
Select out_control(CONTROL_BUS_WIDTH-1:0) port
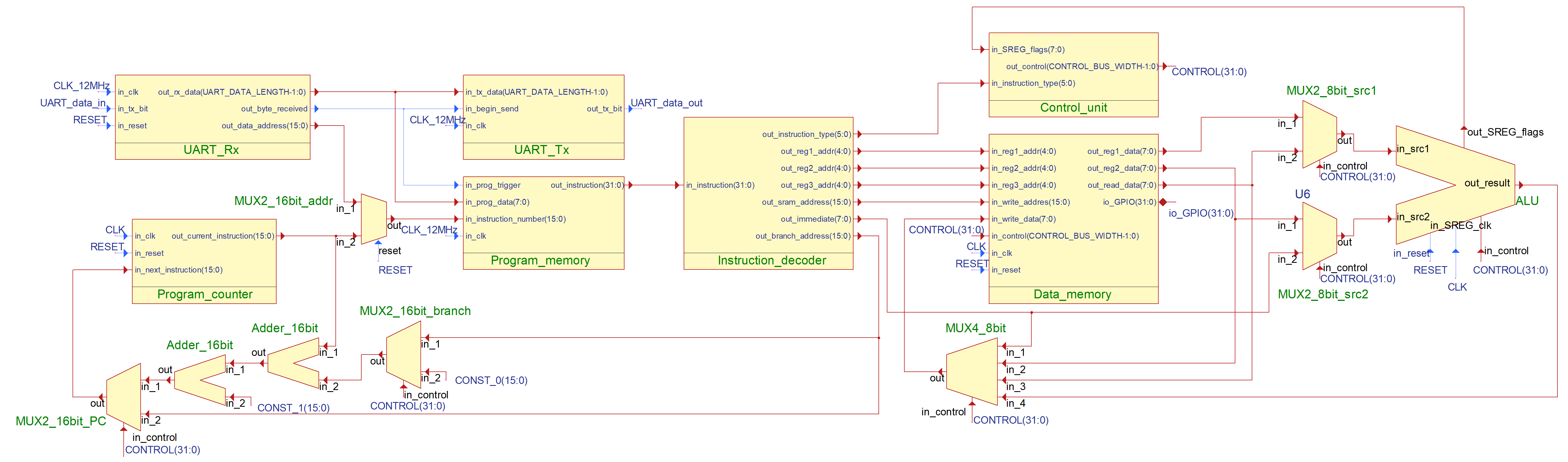pyautogui.click(x=1082, y=66)
